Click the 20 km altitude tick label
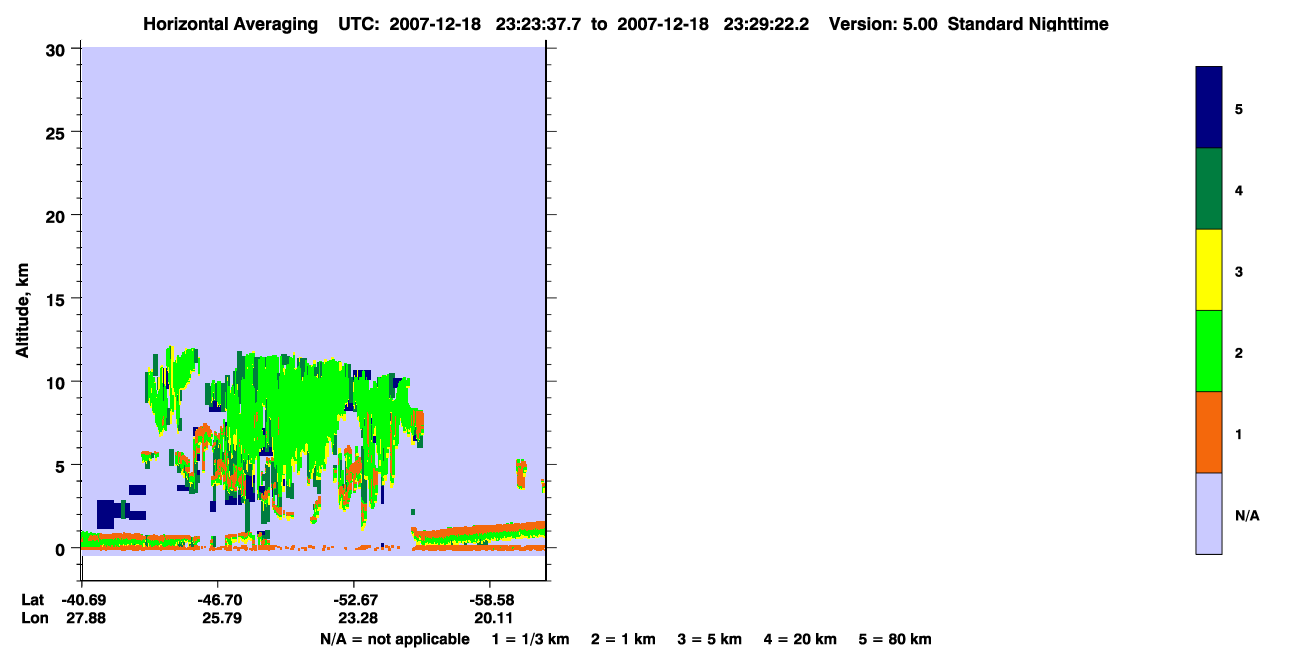 [x=58, y=215]
